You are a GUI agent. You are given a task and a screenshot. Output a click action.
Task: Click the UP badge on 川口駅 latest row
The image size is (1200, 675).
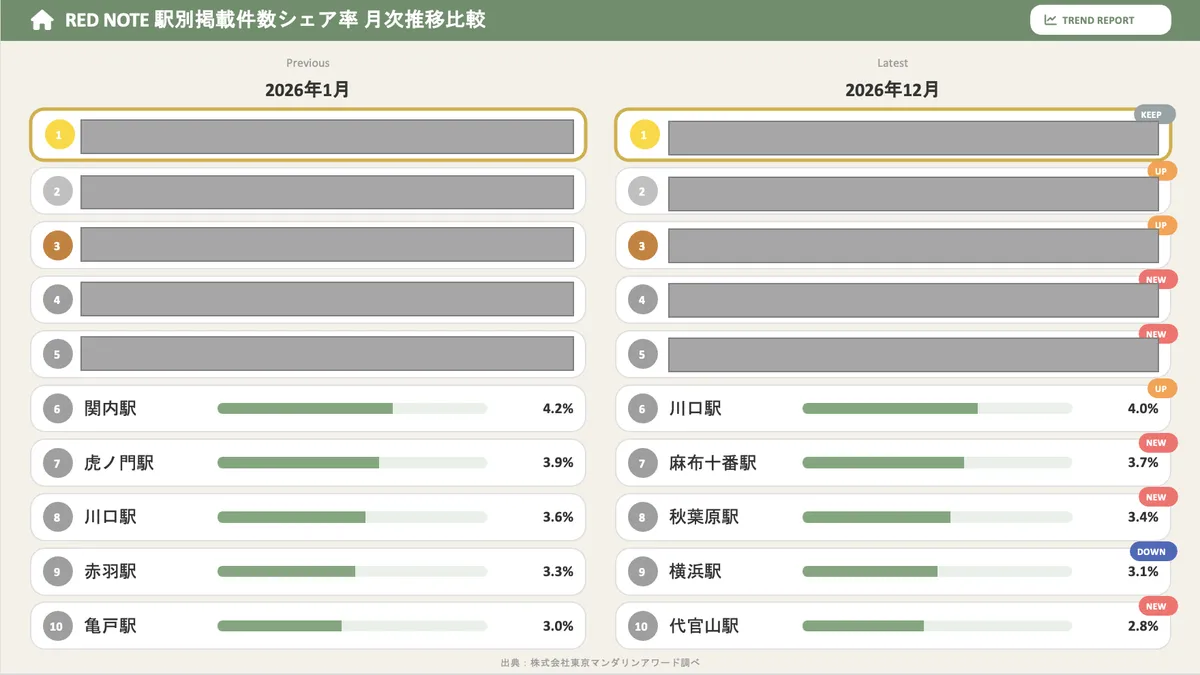coord(1161,388)
